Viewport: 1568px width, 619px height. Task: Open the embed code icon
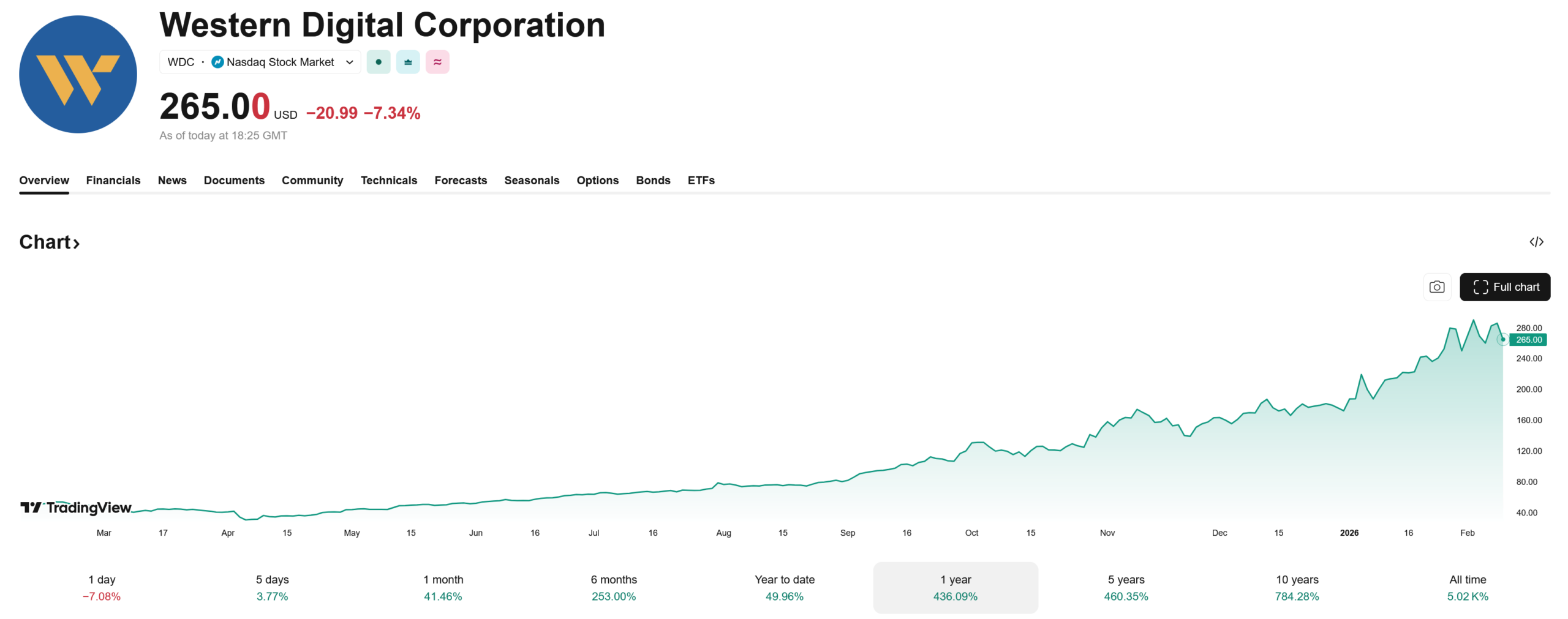[1536, 242]
